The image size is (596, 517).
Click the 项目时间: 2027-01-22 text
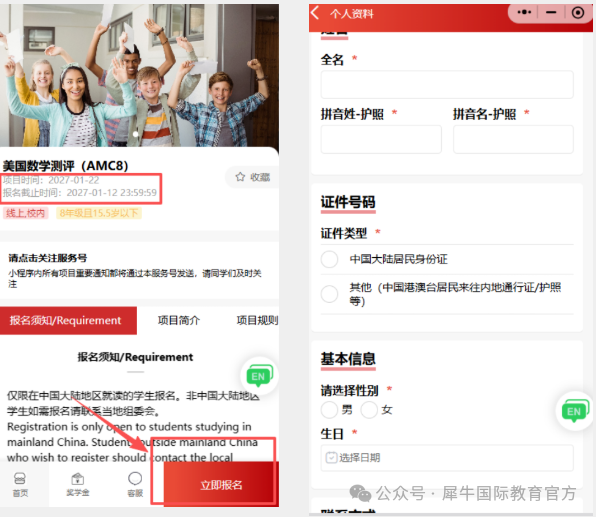click(51, 180)
